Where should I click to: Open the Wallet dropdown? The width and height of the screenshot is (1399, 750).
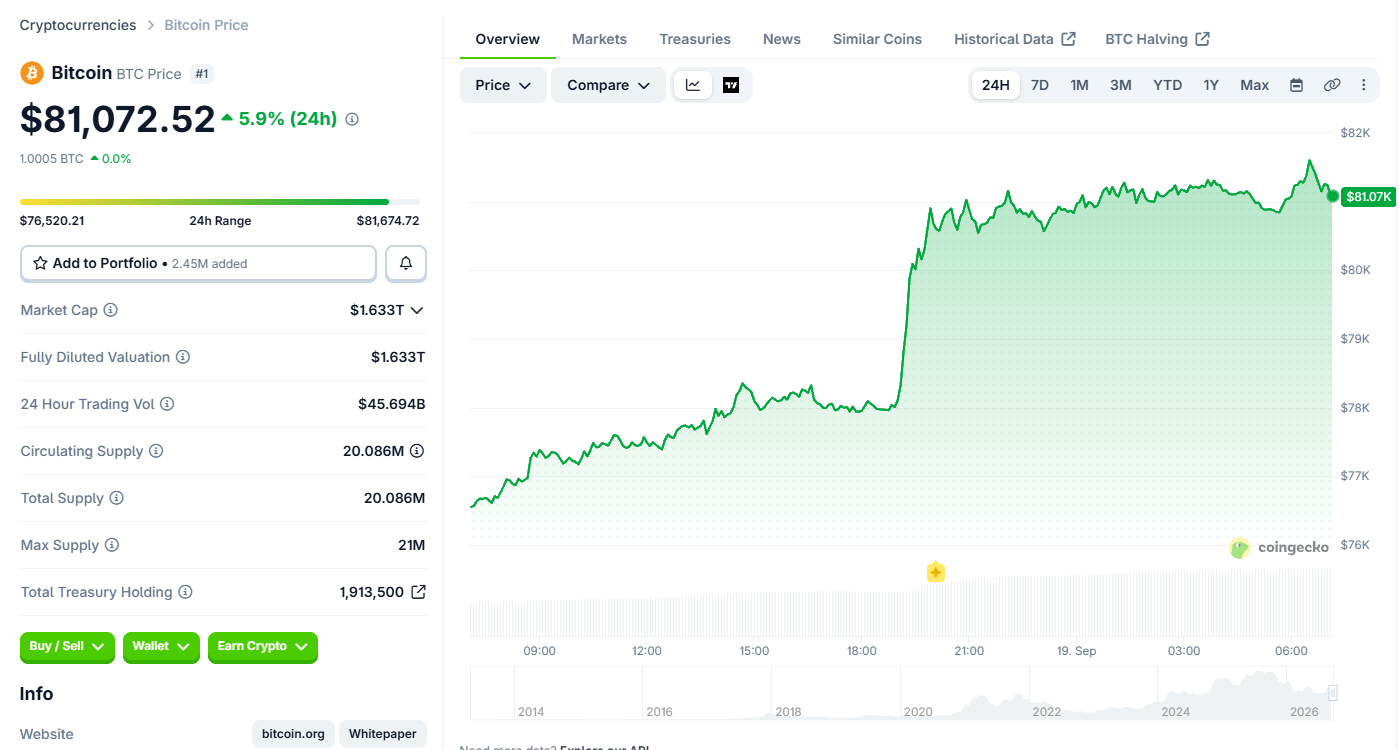pyautogui.click(x=161, y=647)
